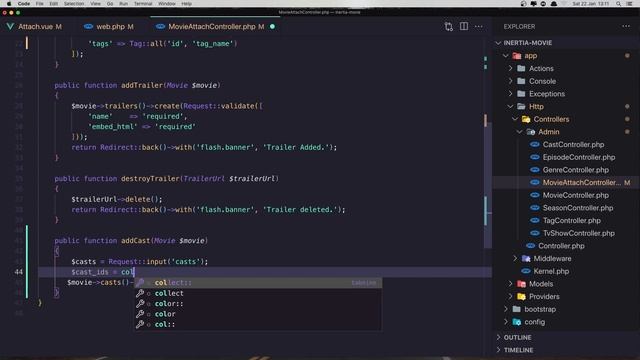Collapse the Admin folder
640x360 pixels.
click(x=519, y=132)
